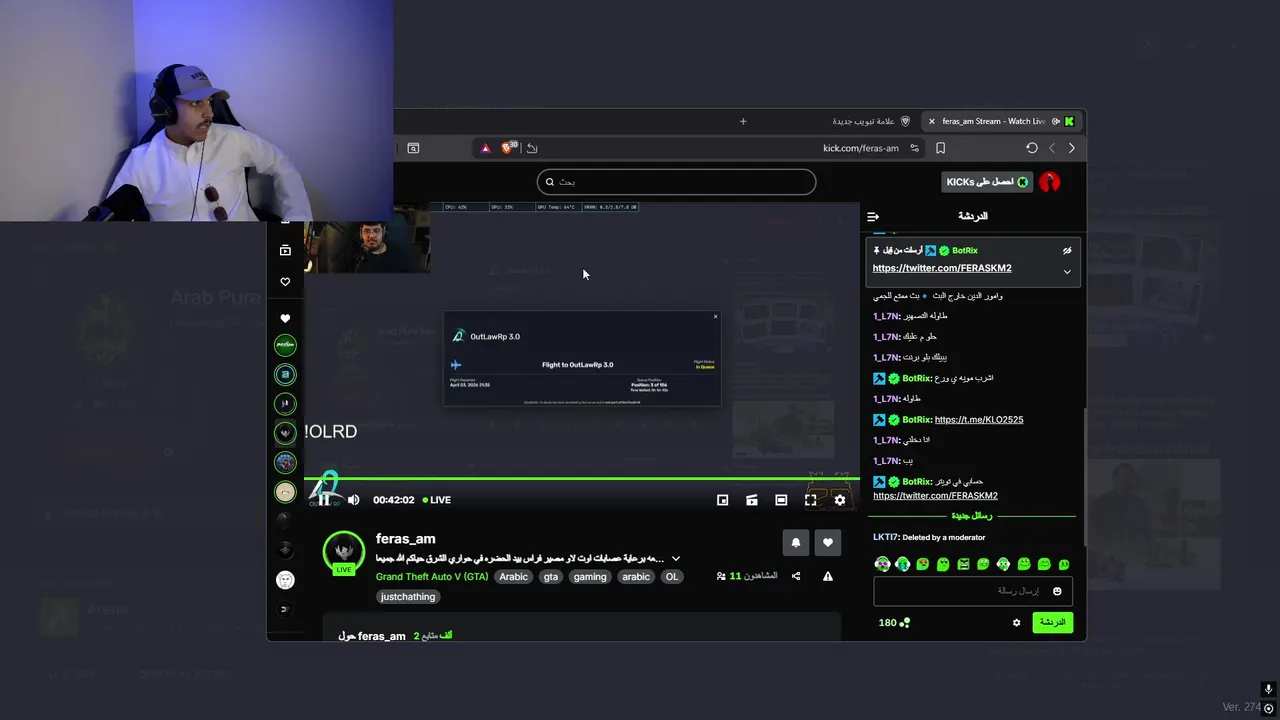Click the share icon in address bar

[532, 148]
